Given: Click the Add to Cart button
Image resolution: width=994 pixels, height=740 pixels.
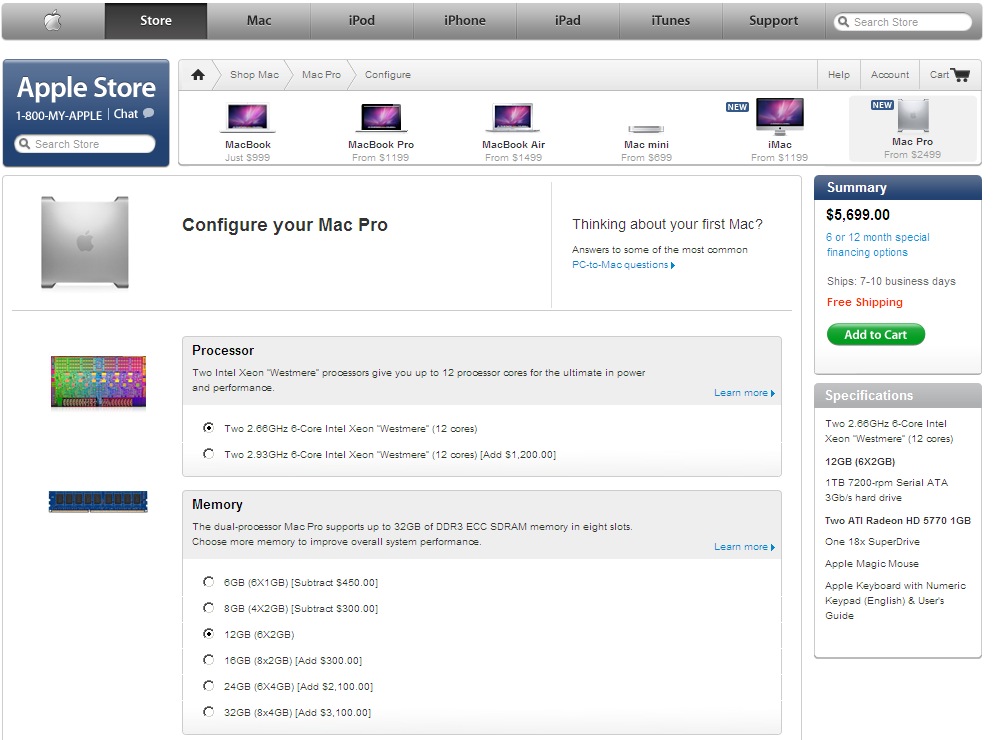Looking at the screenshot, I should click(x=875, y=335).
